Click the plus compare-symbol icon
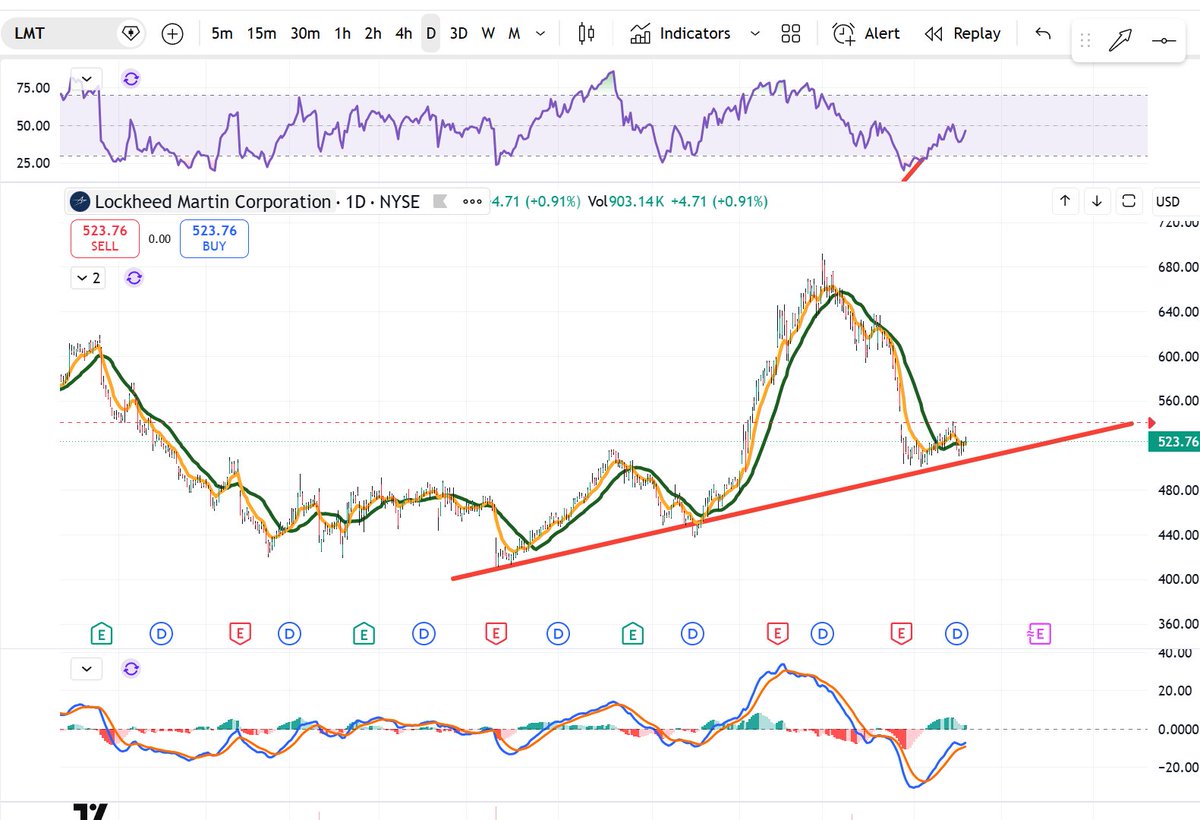This screenshot has width=1200, height=820. coord(172,33)
